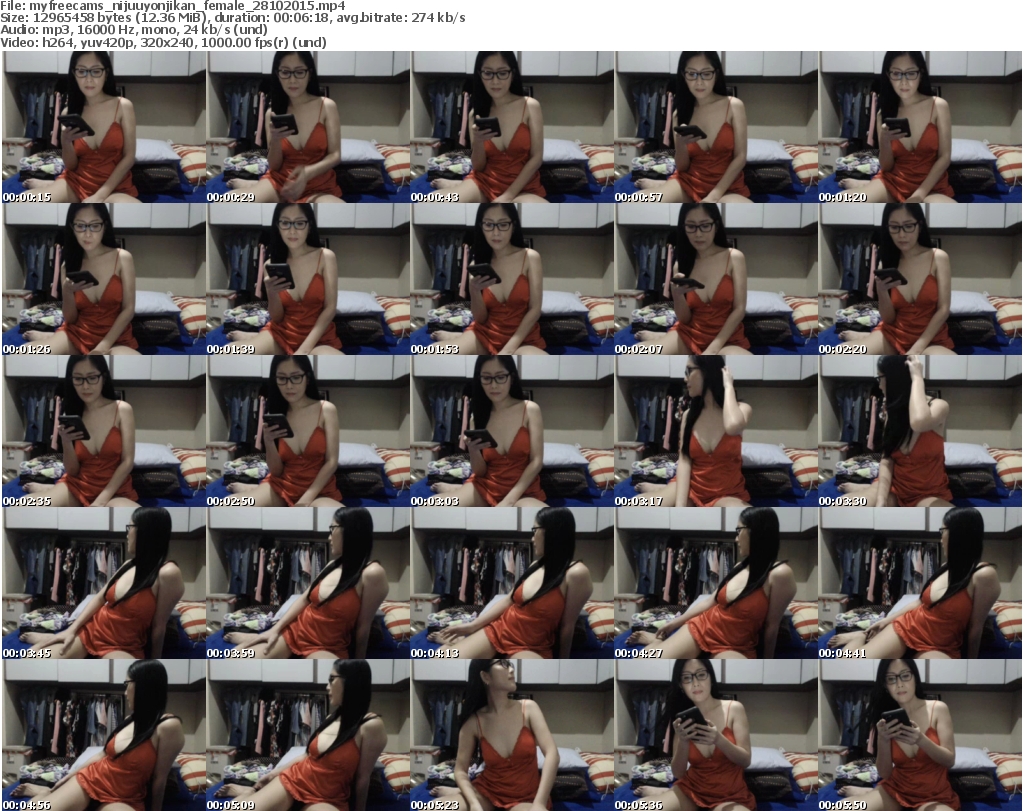Pick the preview frame 00:03:30
The height and width of the screenshot is (811, 1024).
tap(920, 431)
